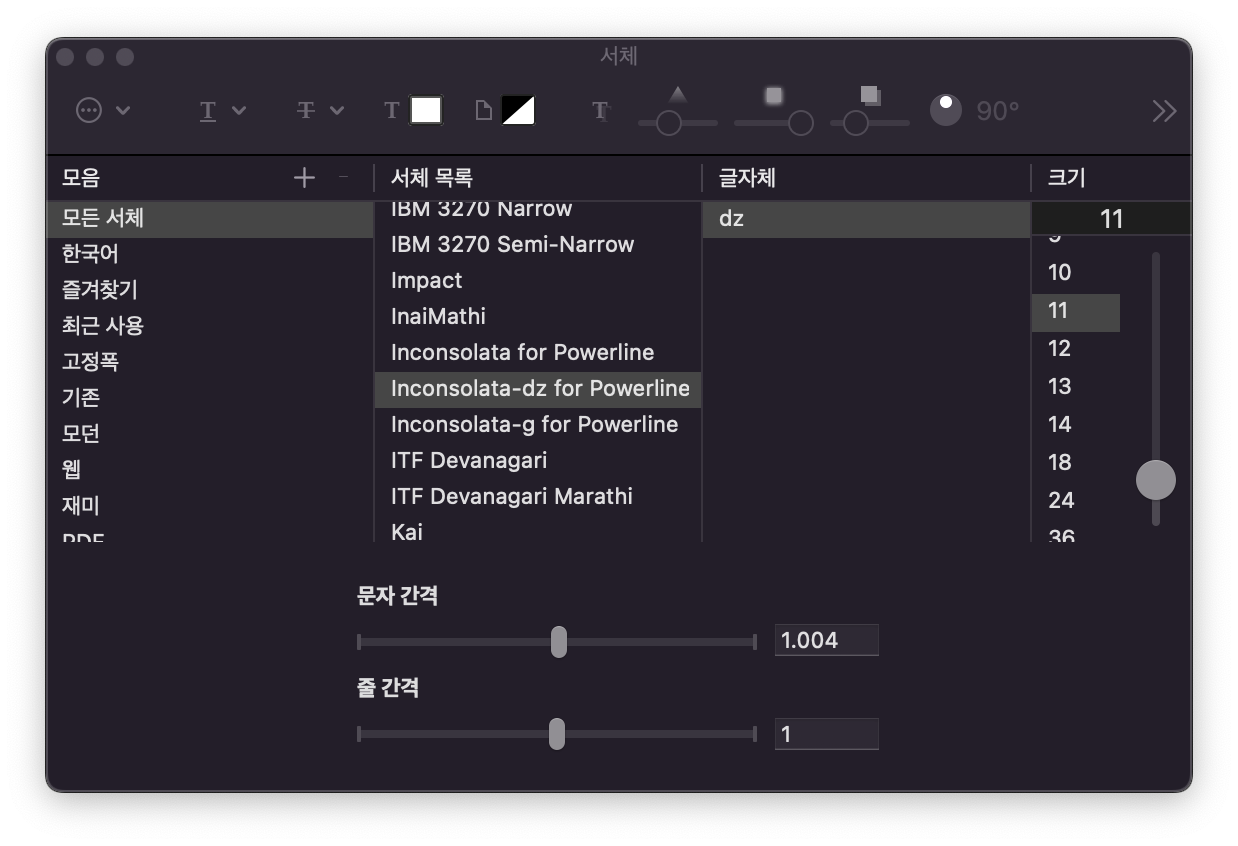Choose ITF Devanagari font

pyautogui.click(x=538, y=460)
